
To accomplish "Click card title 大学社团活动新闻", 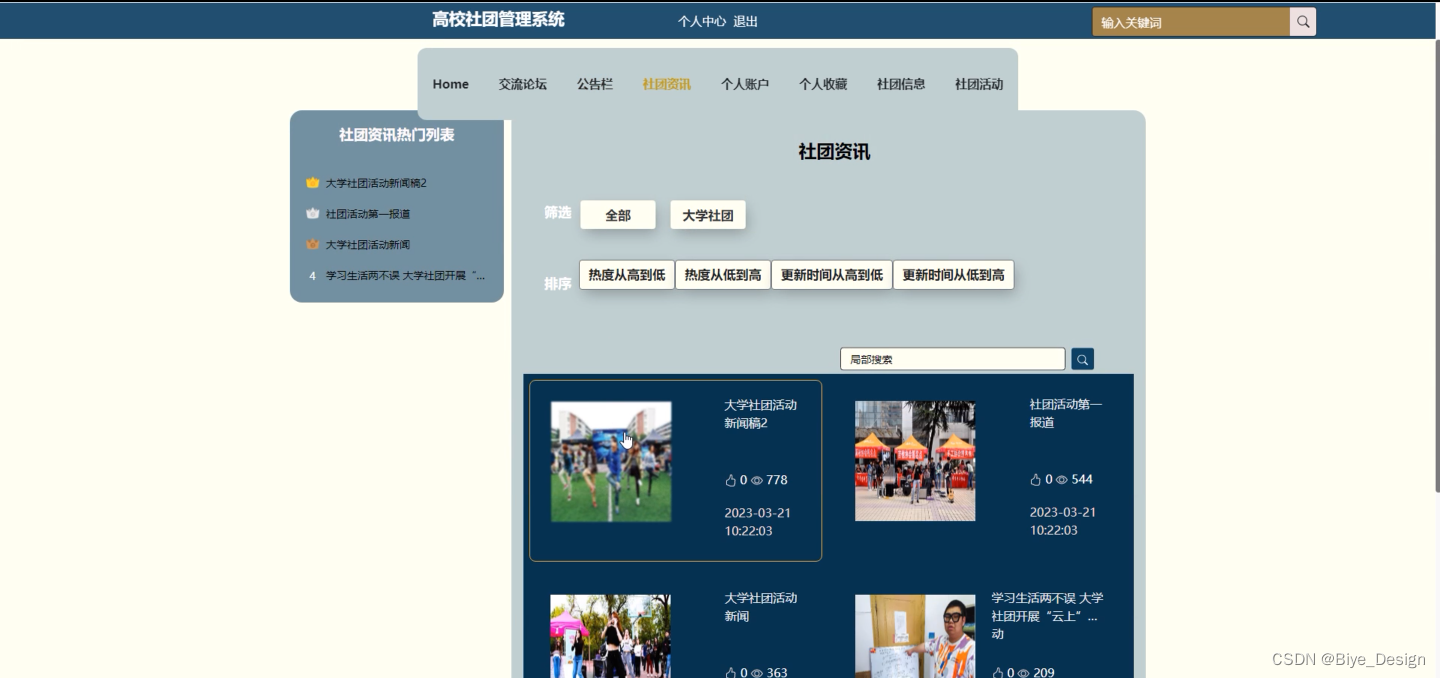I will point(761,607).
